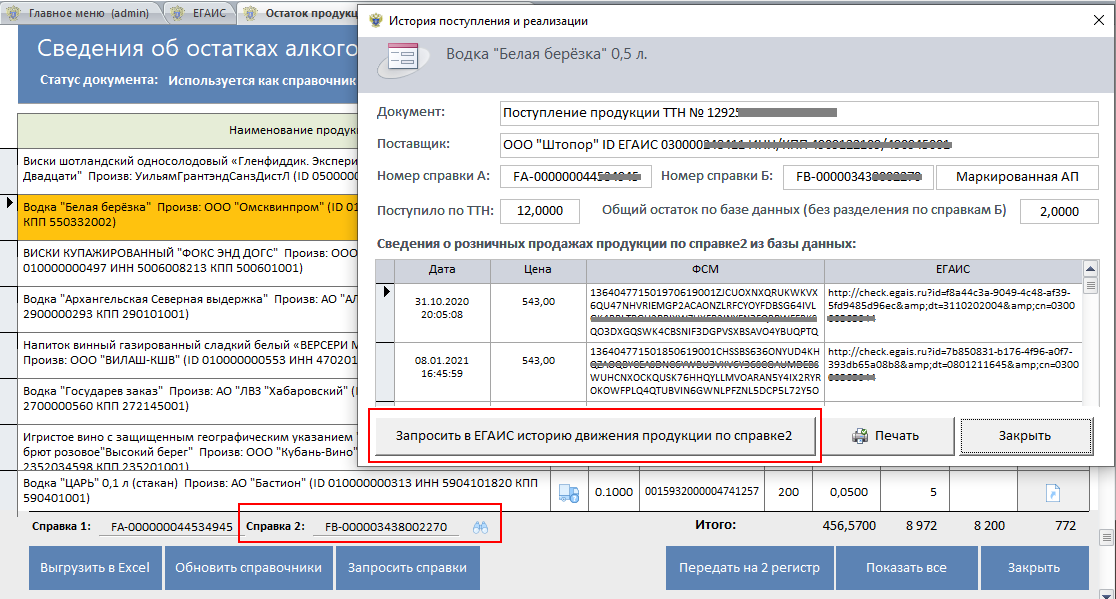This screenshot has height=599, width=1116.
Task: Click the binoculars icon beside Справка 2
Action: point(480,527)
